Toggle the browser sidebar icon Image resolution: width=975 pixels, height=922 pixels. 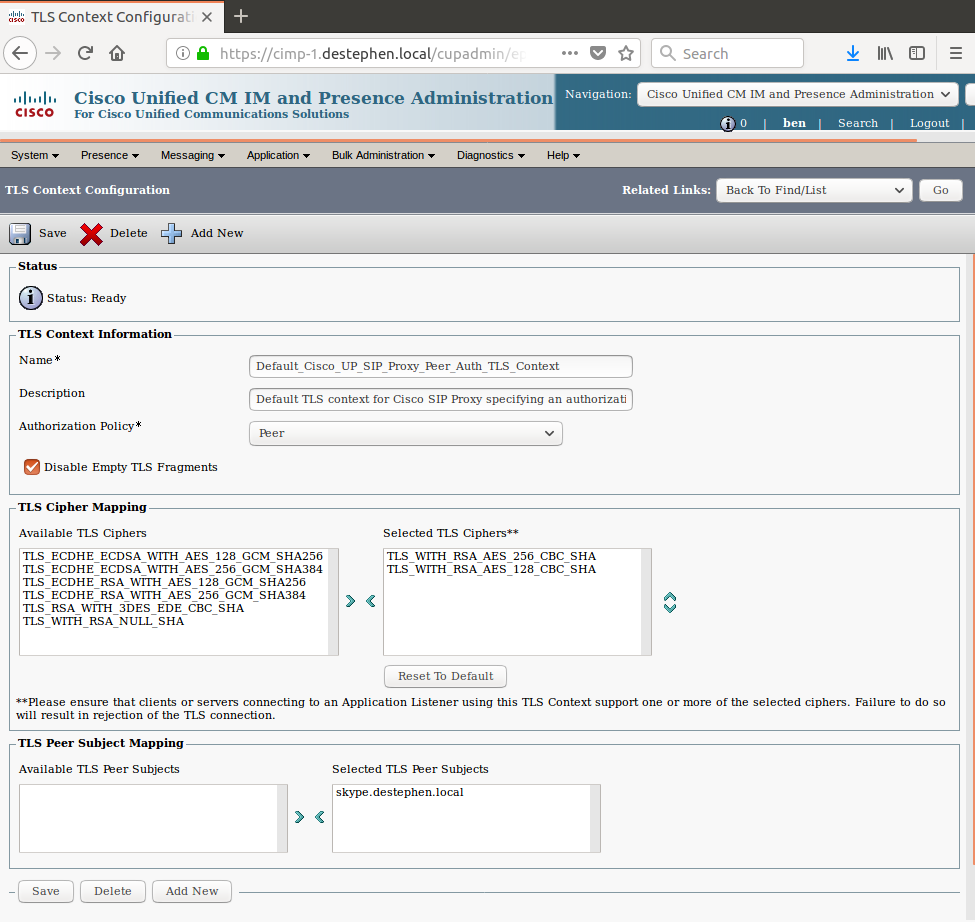click(x=917, y=53)
